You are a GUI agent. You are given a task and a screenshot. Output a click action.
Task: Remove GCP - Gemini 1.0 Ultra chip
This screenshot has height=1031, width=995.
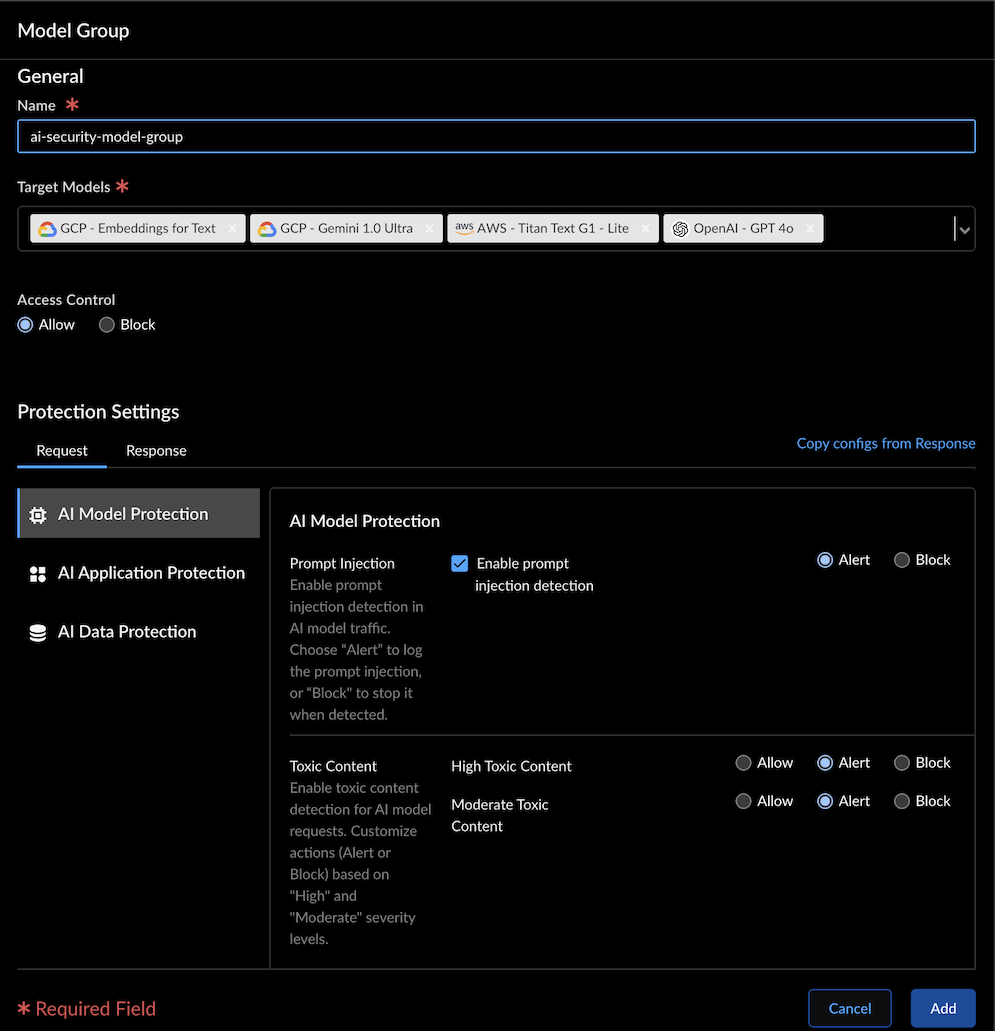pyautogui.click(x=429, y=229)
